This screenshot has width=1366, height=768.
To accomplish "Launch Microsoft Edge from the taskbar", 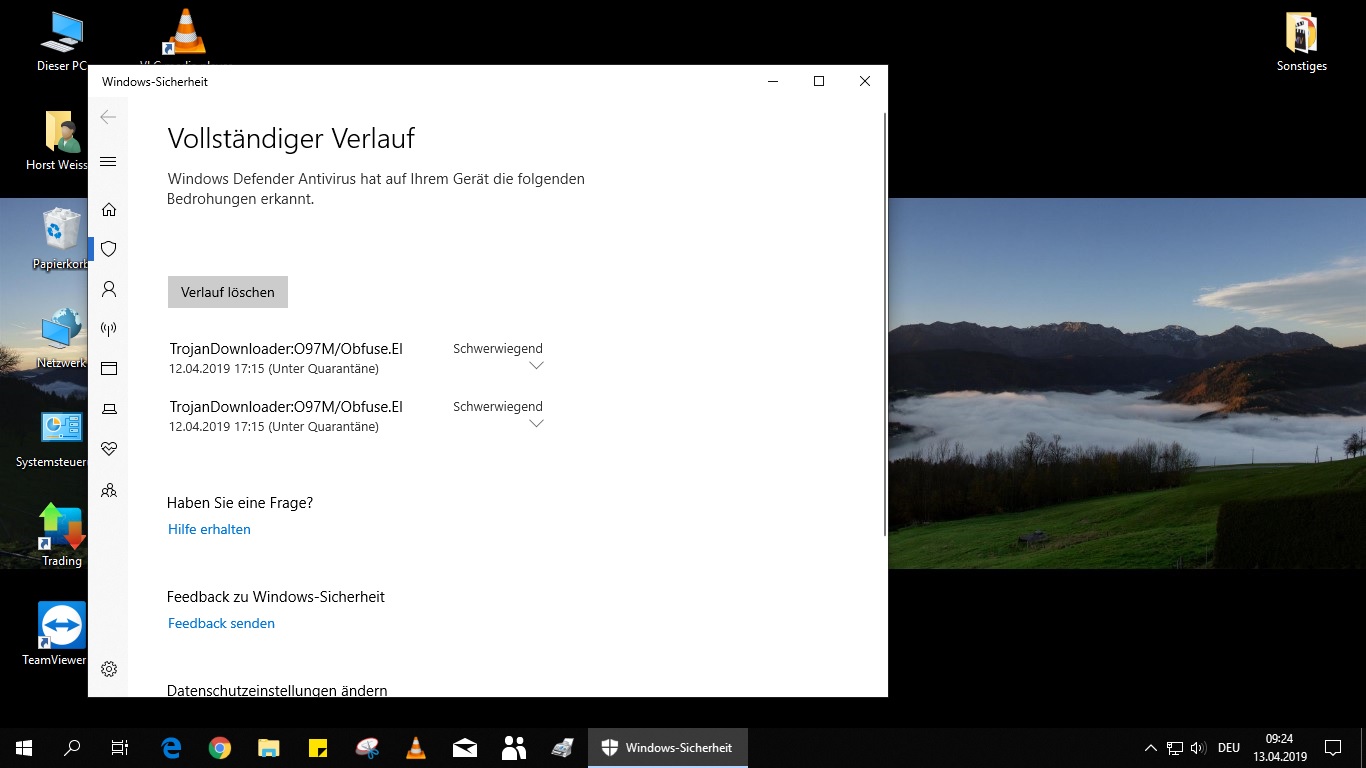I will (x=171, y=747).
